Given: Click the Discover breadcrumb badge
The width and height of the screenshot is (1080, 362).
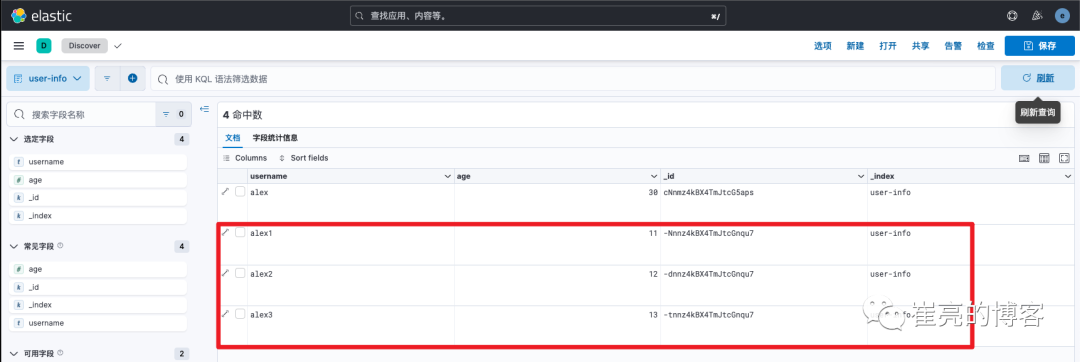Looking at the screenshot, I should (x=85, y=46).
